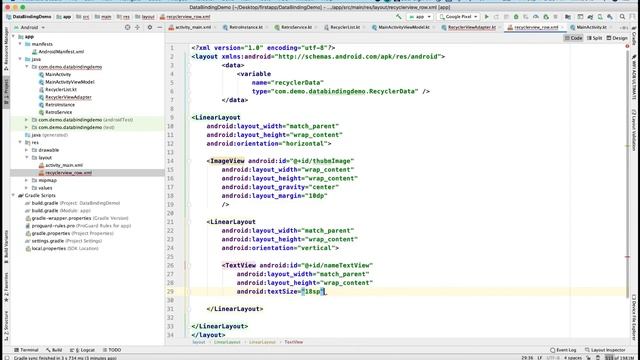The width and height of the screenshot is (640, 360).
Task: Open the Project Structure toolbar icon
Action: pos(568,17)
